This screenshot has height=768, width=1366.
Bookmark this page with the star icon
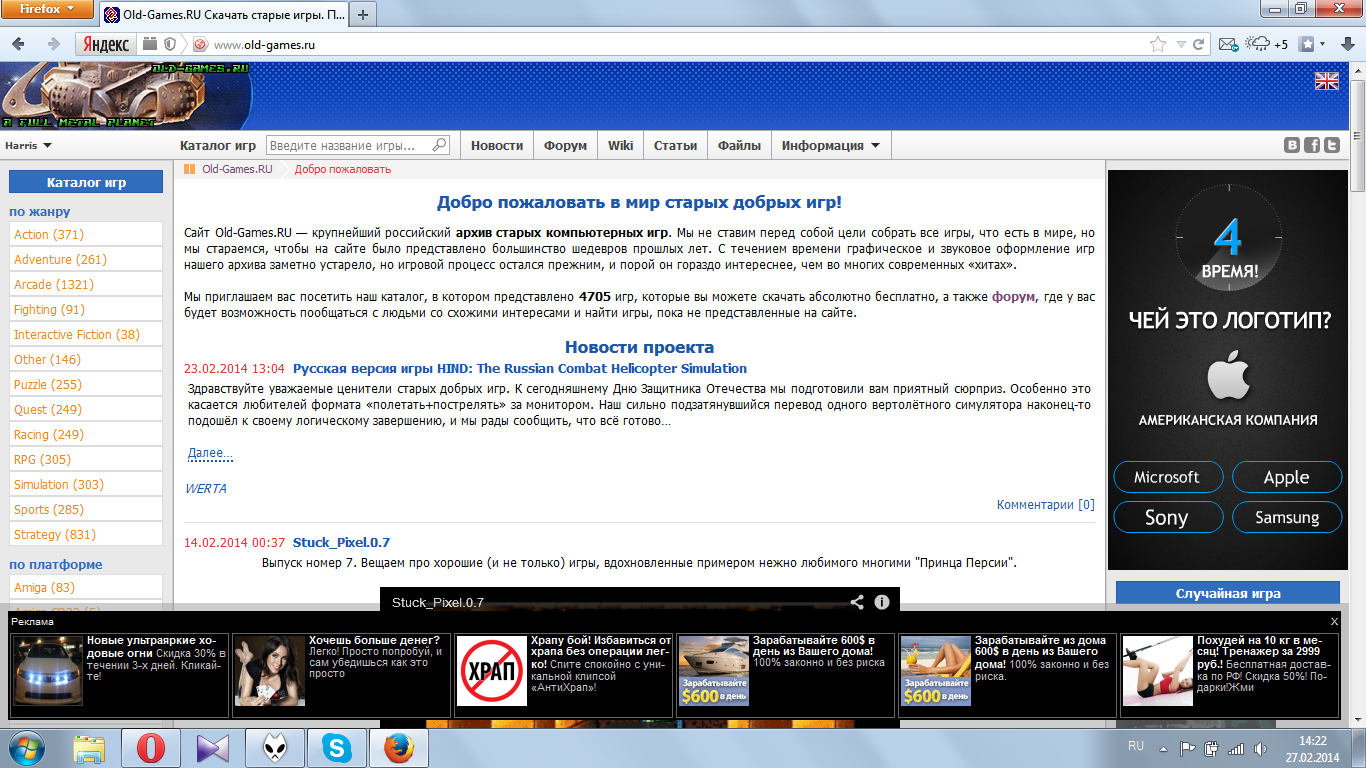1158,44
